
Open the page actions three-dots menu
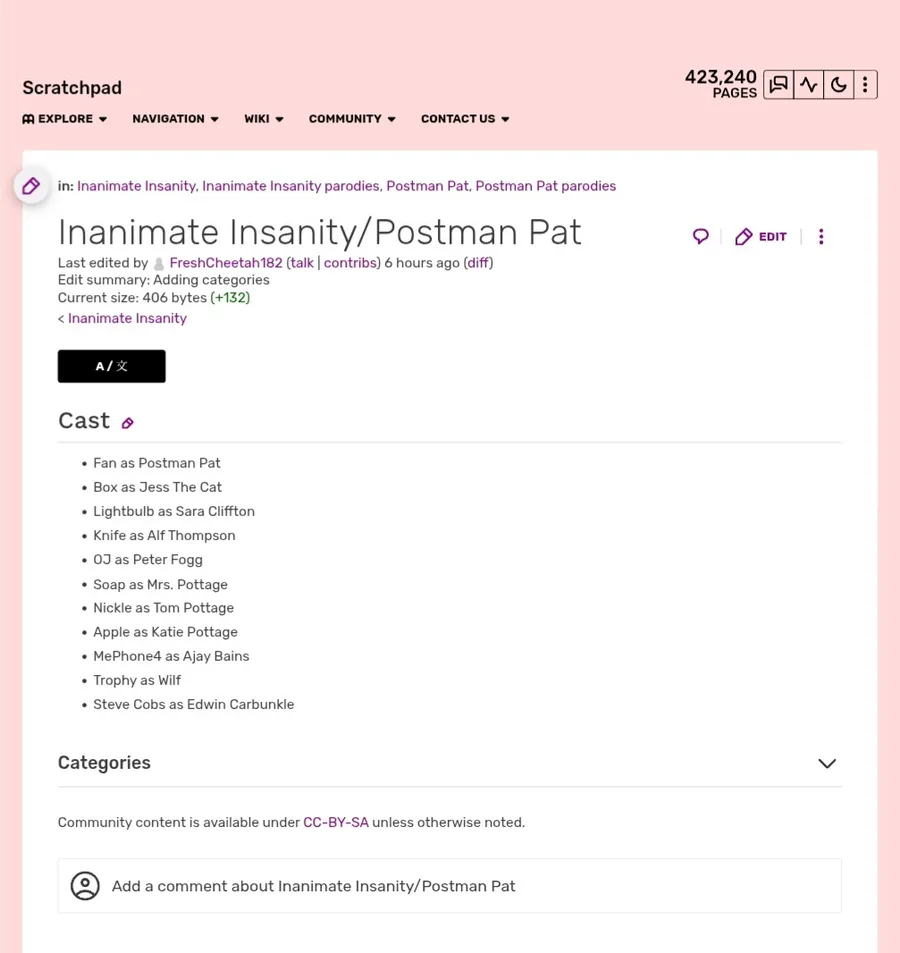[821, 237]
